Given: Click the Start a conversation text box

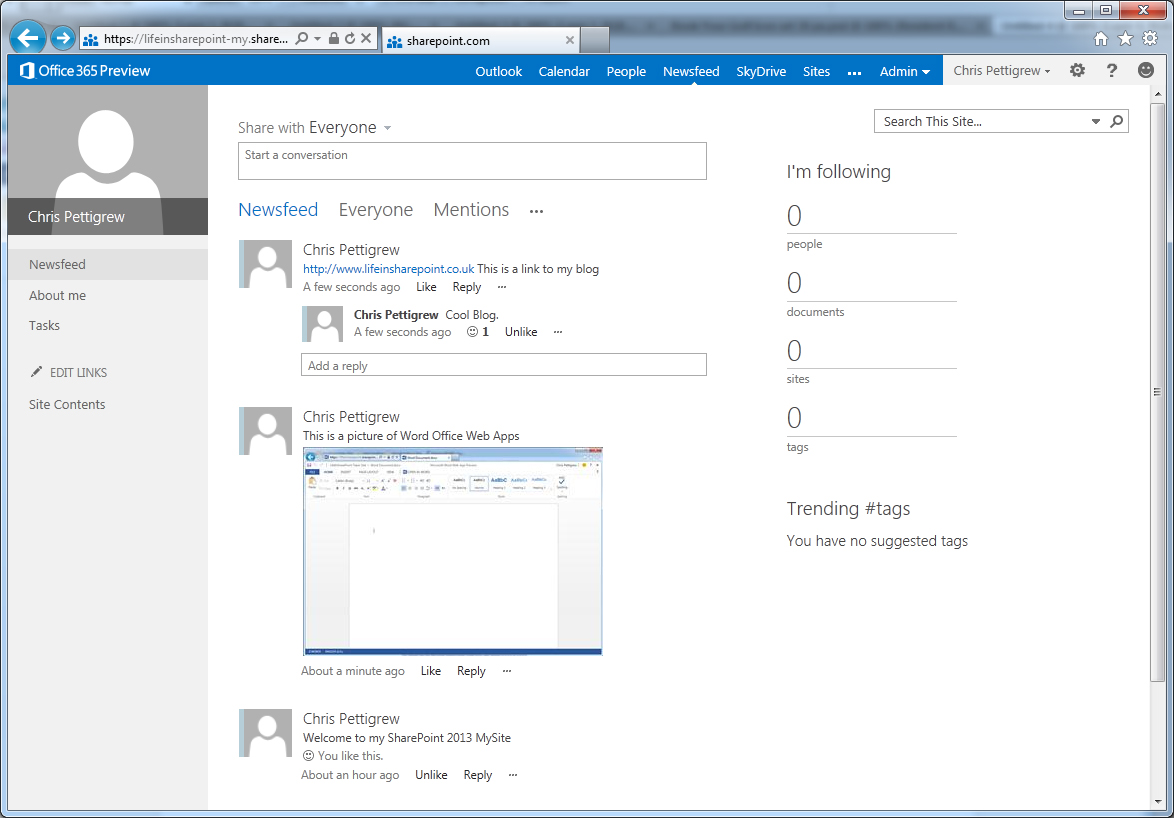Looking at the screenshot, I should 472,161.
